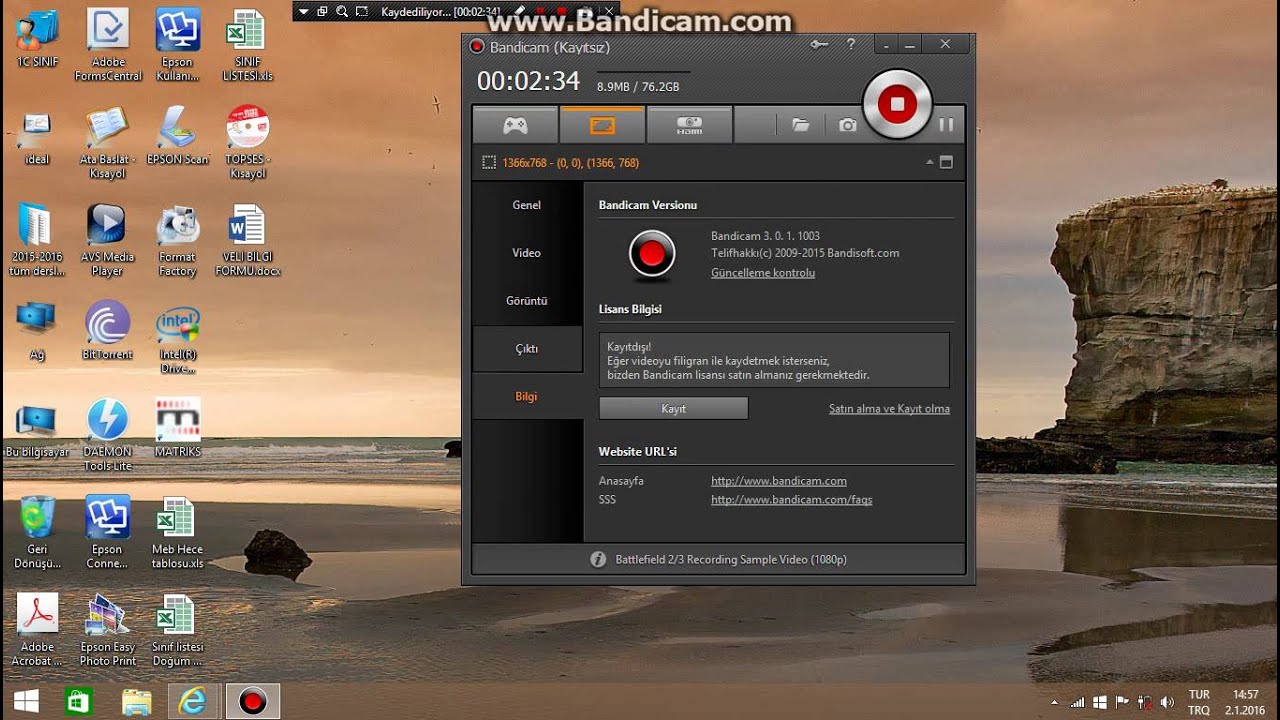The height and width of the screenshot is (720, 1280).
Task: Launch DAEMON Tools Lite from desktop
Action: 107,435
